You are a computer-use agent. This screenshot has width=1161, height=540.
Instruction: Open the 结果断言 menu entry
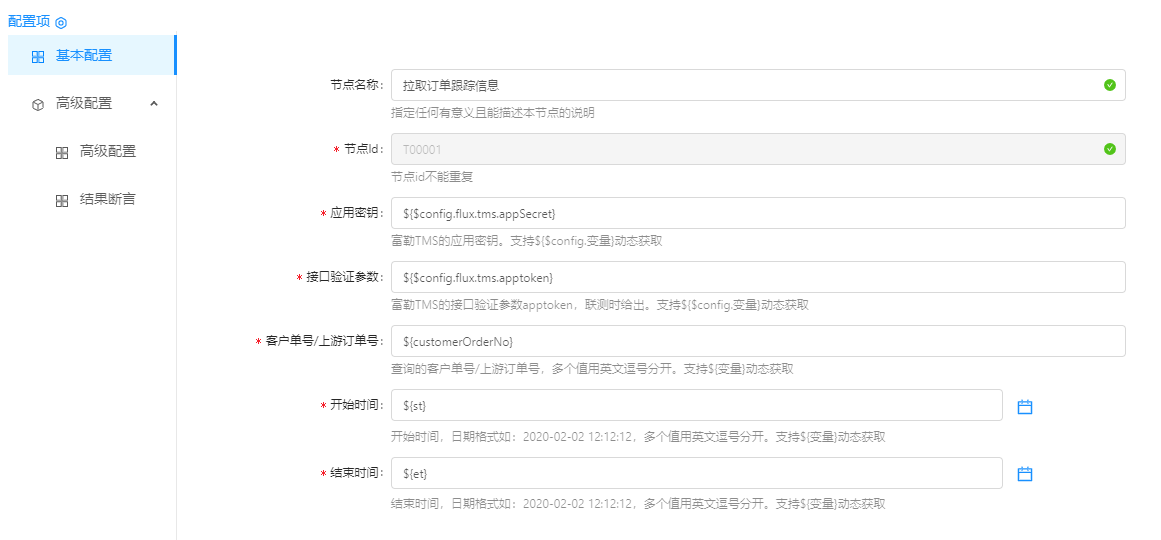pyautogui.click(x=107, y=200)
